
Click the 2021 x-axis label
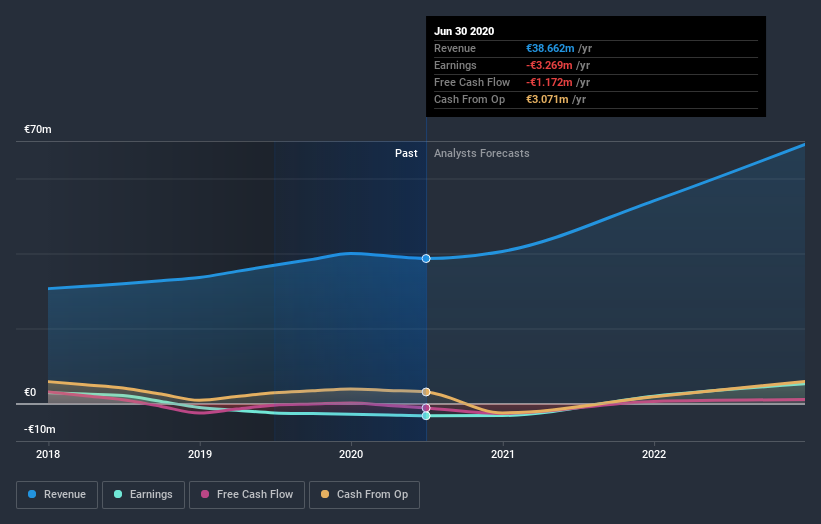503,454
